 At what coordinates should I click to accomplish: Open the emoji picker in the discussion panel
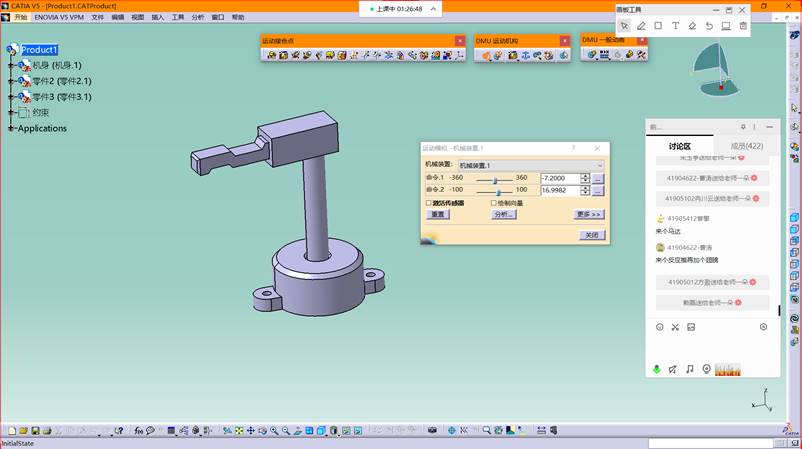[x=660, y=327]
